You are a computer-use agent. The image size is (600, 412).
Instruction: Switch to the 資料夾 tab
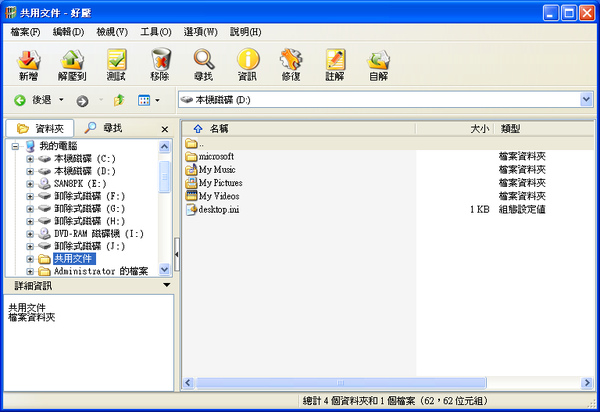(40, 129)
